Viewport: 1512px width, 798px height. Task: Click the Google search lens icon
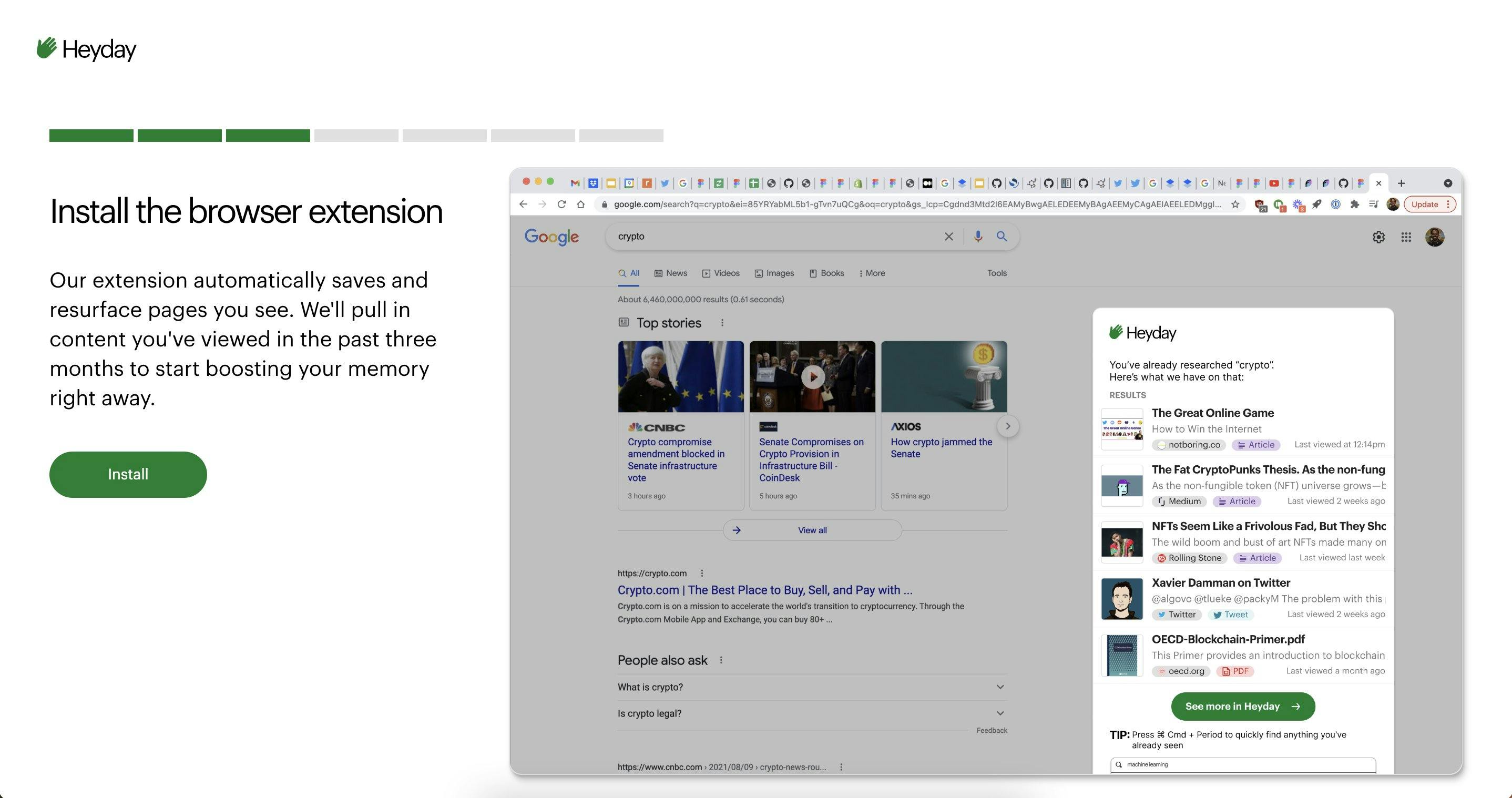[x=1003, y=236]
